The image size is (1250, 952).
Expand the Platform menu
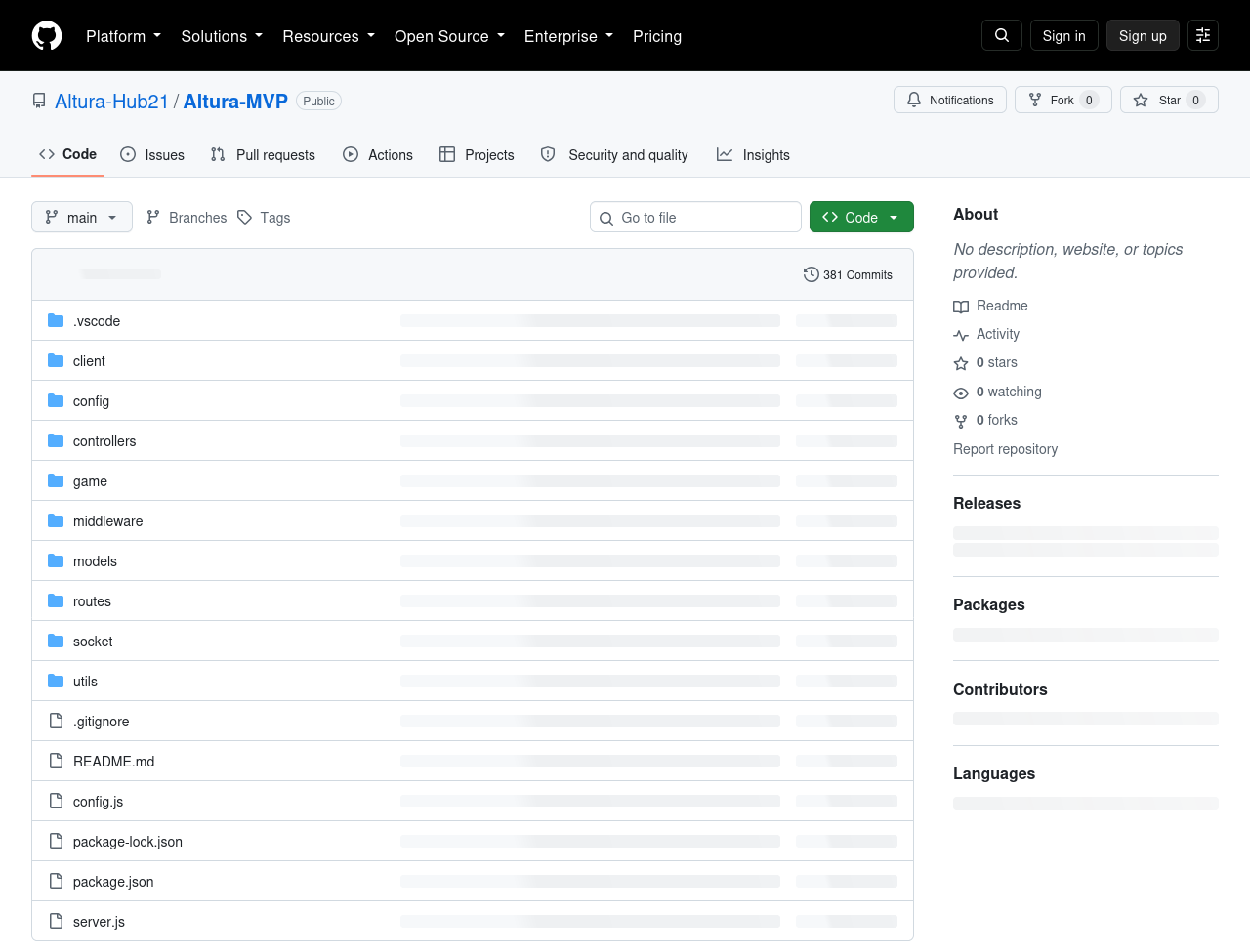(123, 36)
